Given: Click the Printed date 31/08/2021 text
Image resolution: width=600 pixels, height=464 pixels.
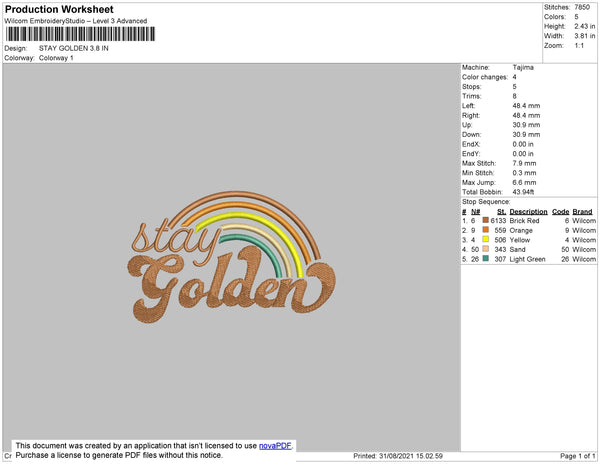Looking at the screenshot, I should point(398,456).
